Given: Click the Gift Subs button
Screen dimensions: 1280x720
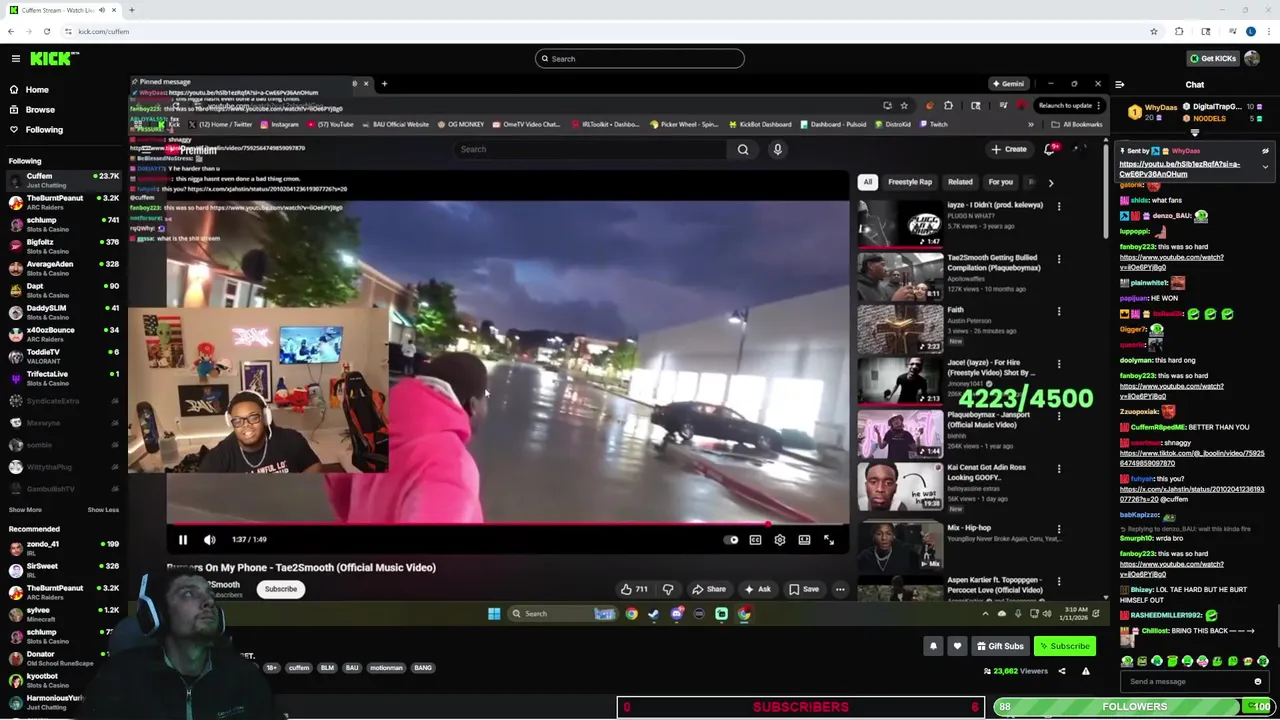Looking at the screenshot, I should (1000, 646).
